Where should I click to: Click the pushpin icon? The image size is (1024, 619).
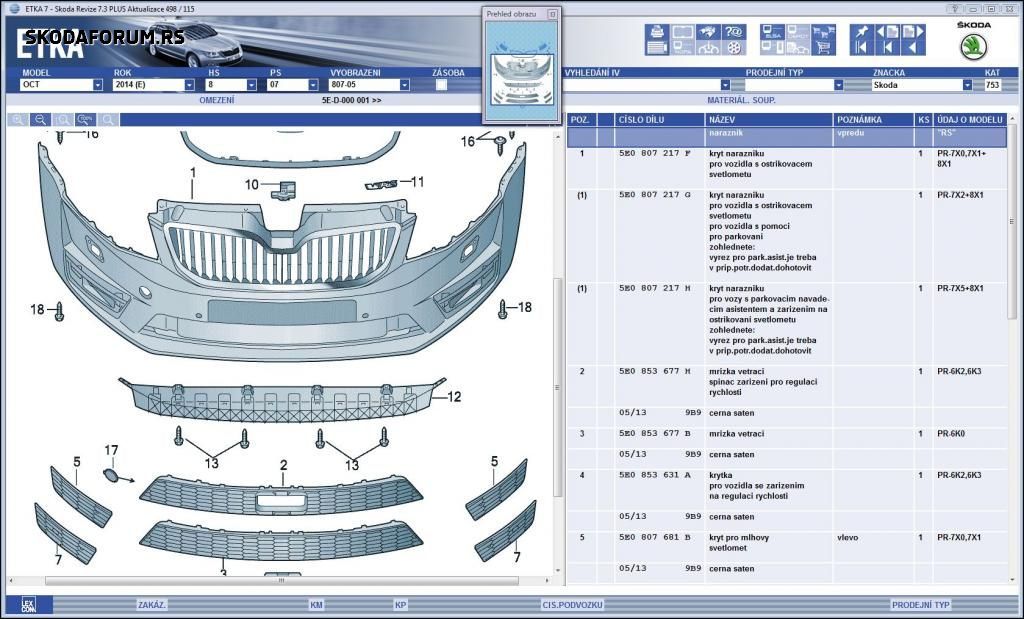tap(862, 31)
